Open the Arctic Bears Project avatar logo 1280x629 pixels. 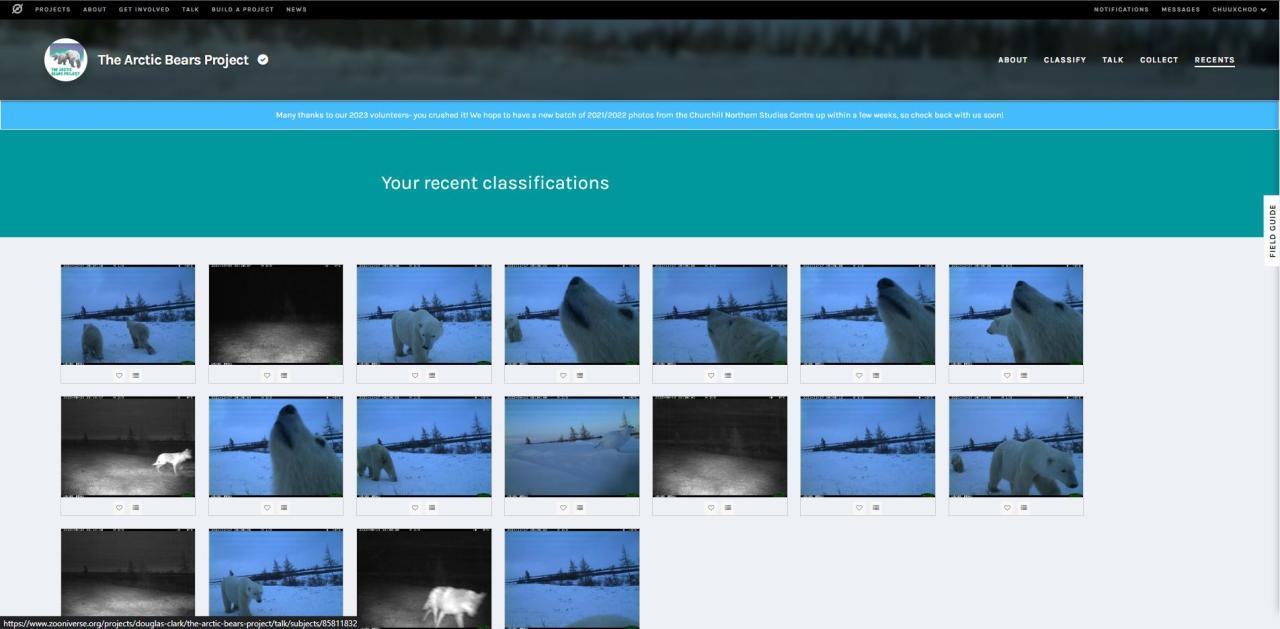tap(66, 60)
